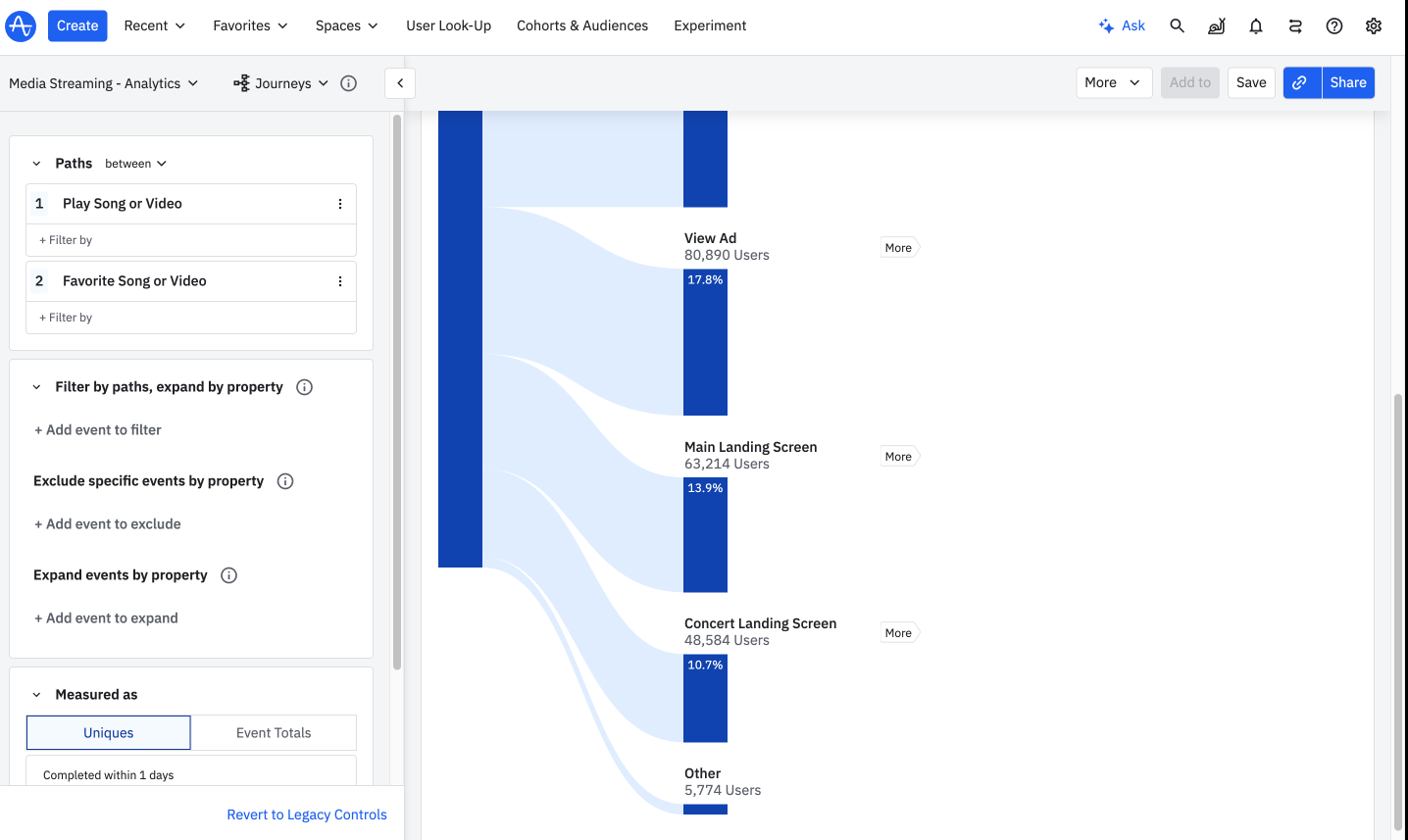The image size is (1408, 840).
Task: Click the search magnifier icon
Action: point(1178,25)
